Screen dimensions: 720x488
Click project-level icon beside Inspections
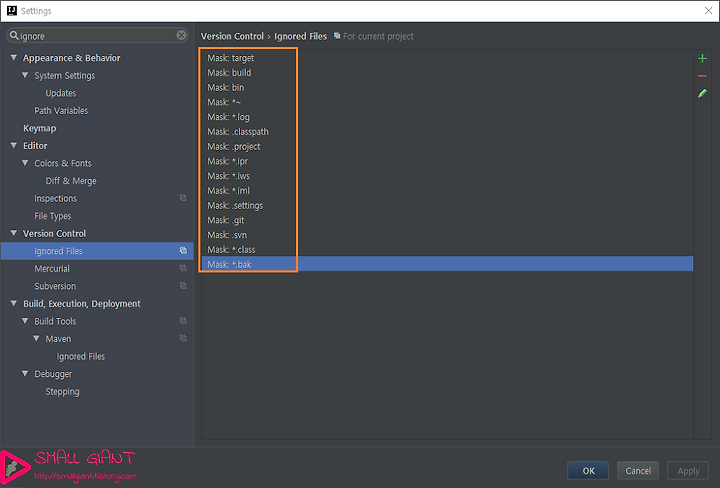[183, 198]
